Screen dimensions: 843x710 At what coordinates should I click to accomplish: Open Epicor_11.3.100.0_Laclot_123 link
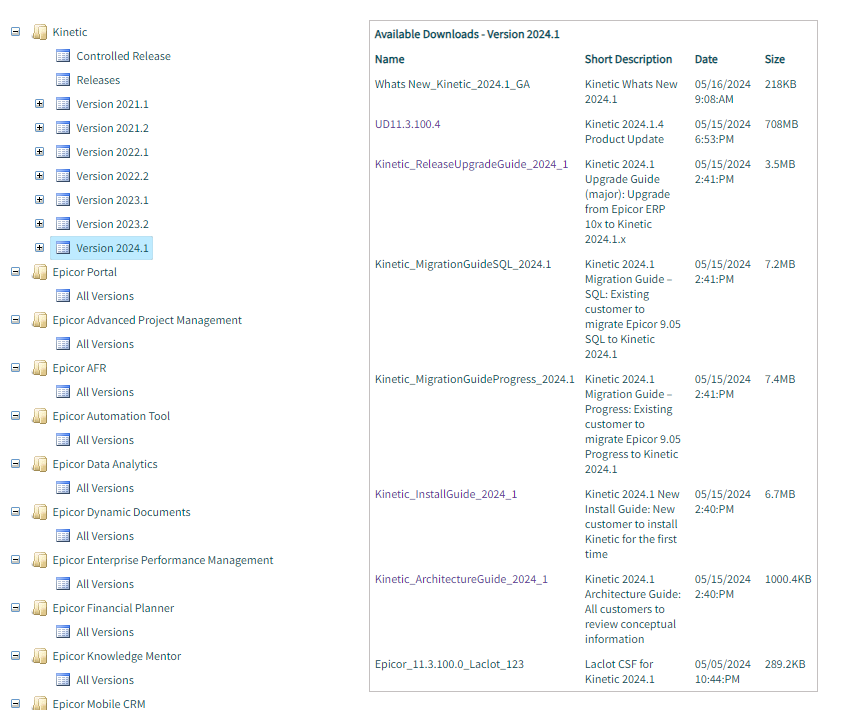(449, 664)
